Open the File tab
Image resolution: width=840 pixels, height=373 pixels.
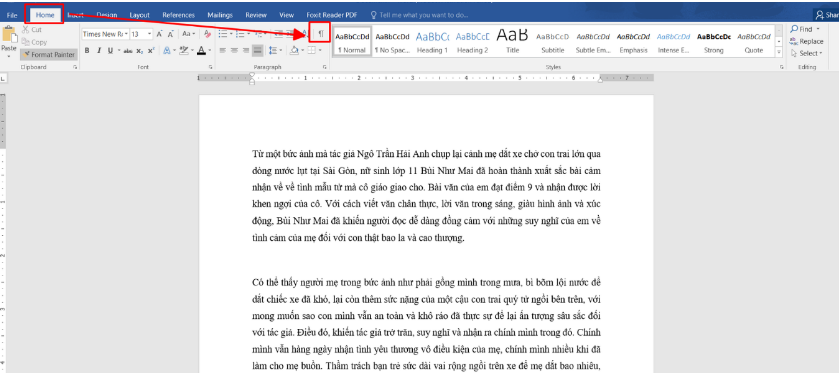pyautogui.click(x=12, y=15)
